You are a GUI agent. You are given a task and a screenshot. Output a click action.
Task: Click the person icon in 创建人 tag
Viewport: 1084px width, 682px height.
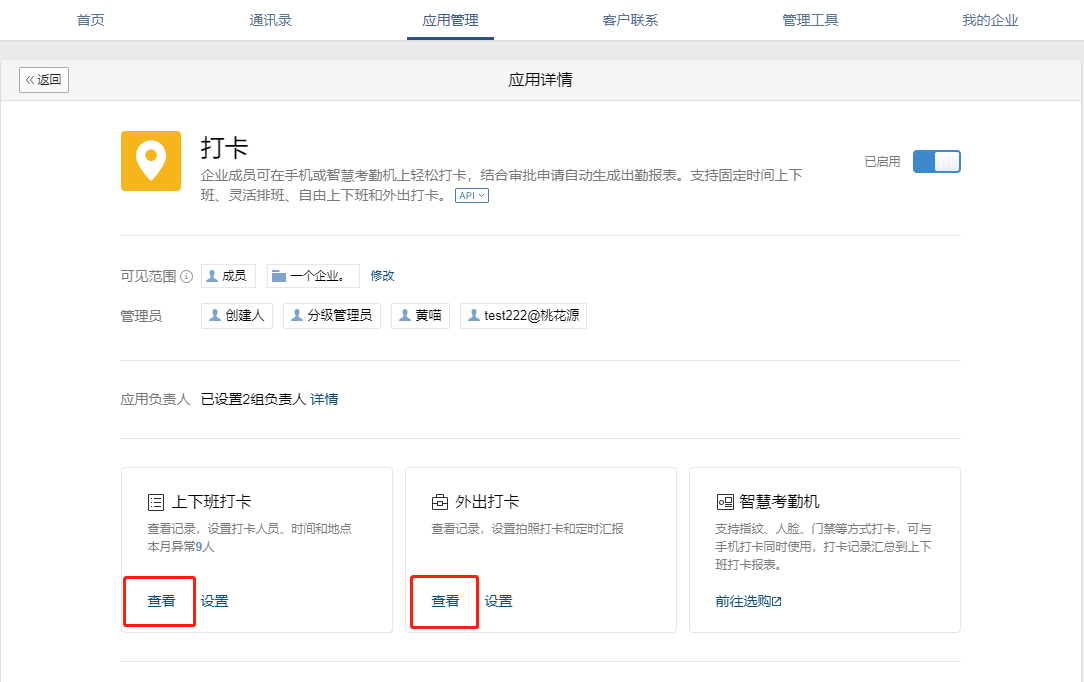tap(215, 316)
